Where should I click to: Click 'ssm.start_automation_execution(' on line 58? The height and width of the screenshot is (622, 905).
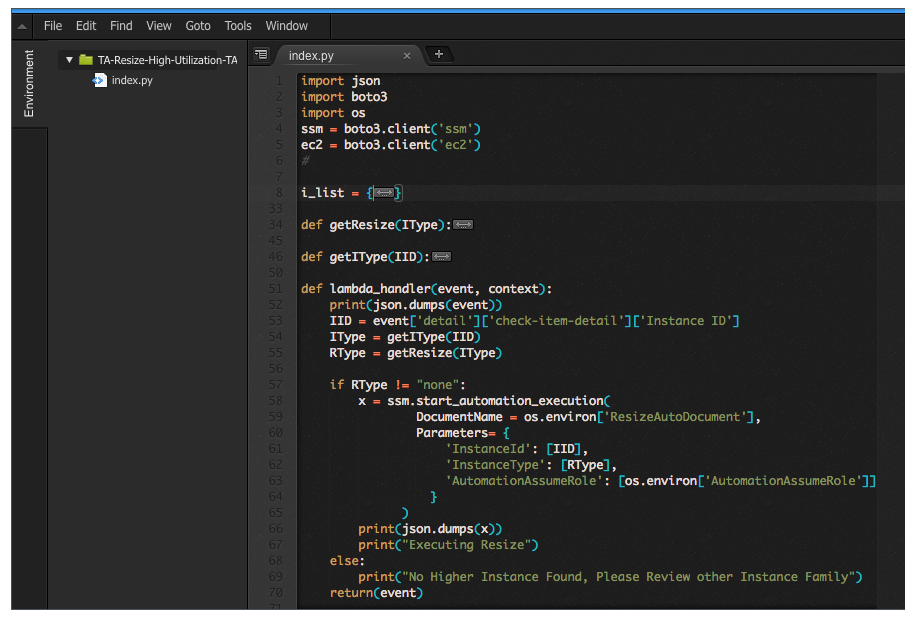click(x=499, y=401)
